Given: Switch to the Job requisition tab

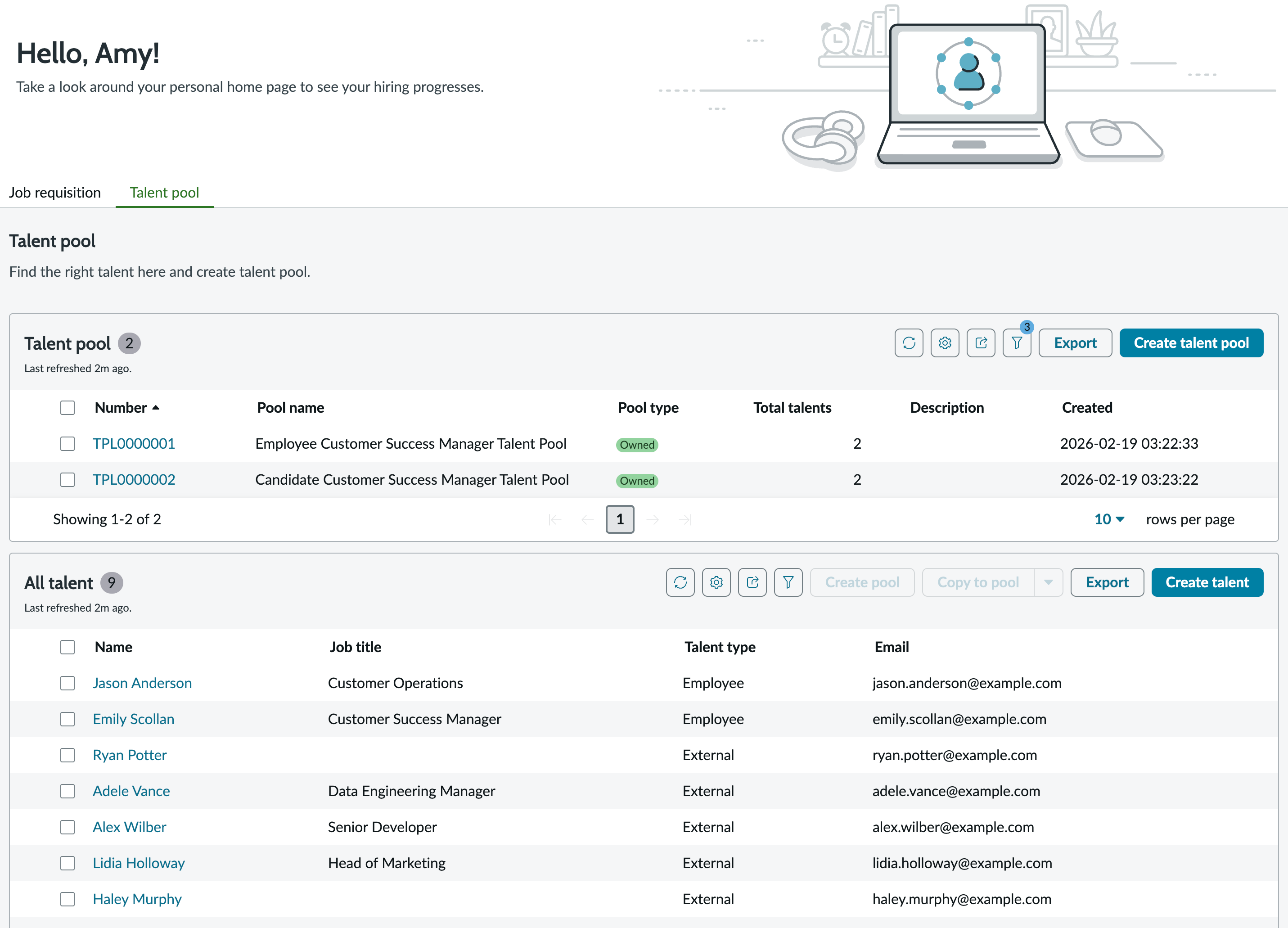Looking at the screenshot, I should tap(54, 193).
